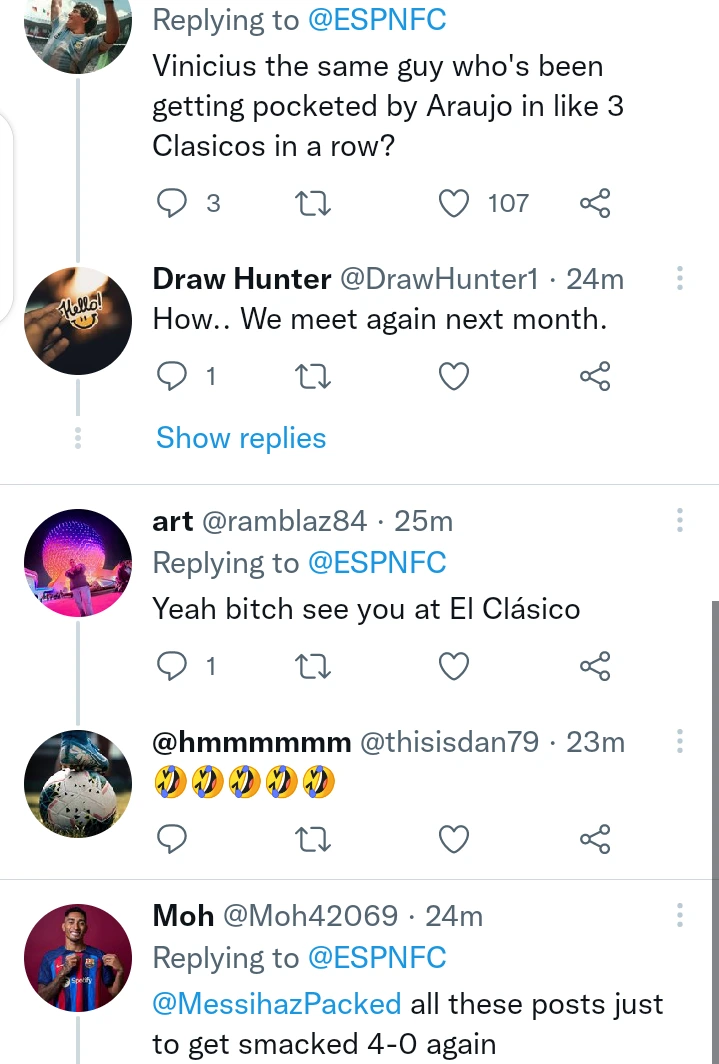Viewport: 719px width, 1064px height.
Task: Retweet the Vinicius Clasicos tweet
Action: tap(315, 204)
